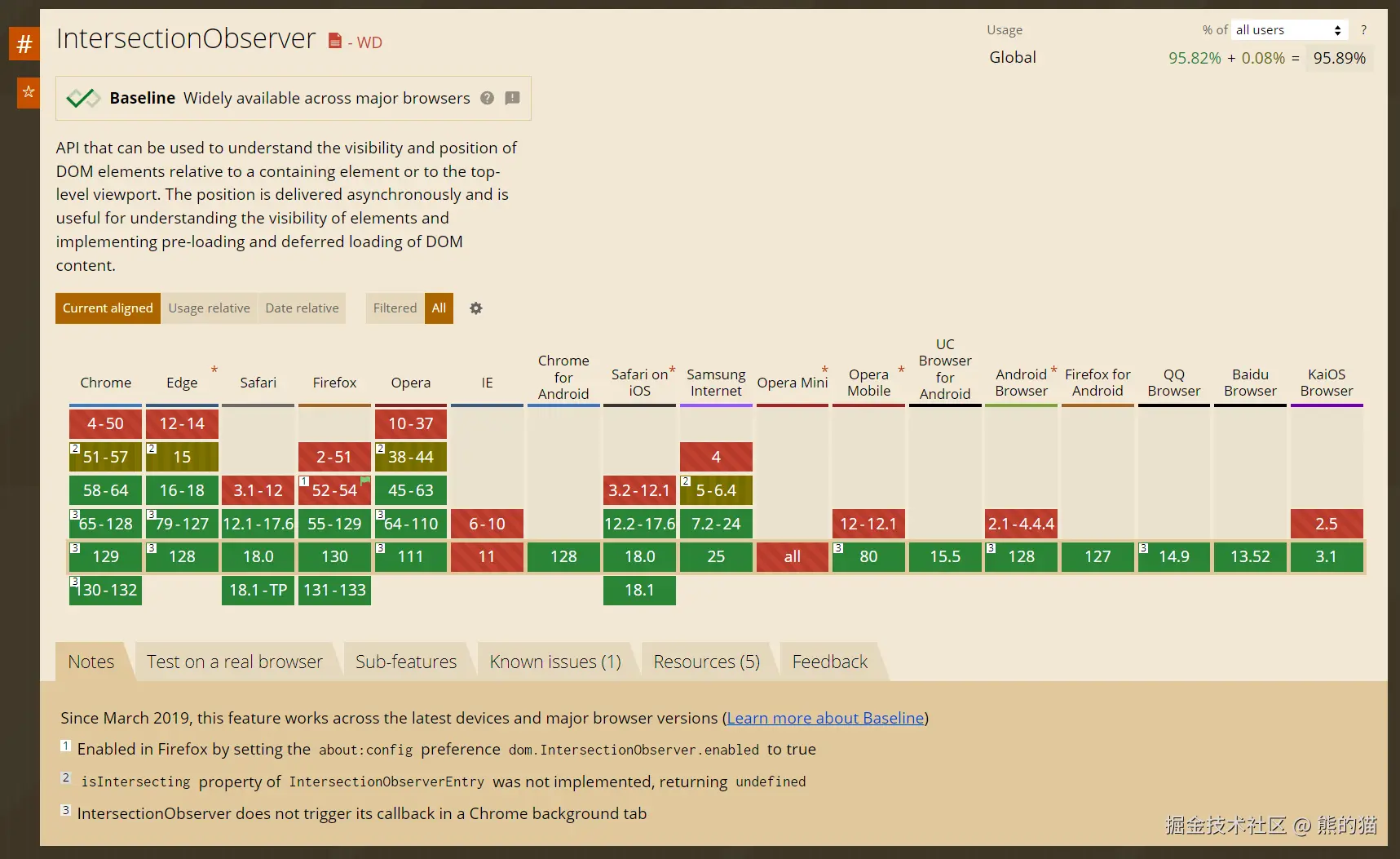Click the Samsung Internet 5-6.4 cell
Viewport: 1400px width, 859px height.
(716, 490)
